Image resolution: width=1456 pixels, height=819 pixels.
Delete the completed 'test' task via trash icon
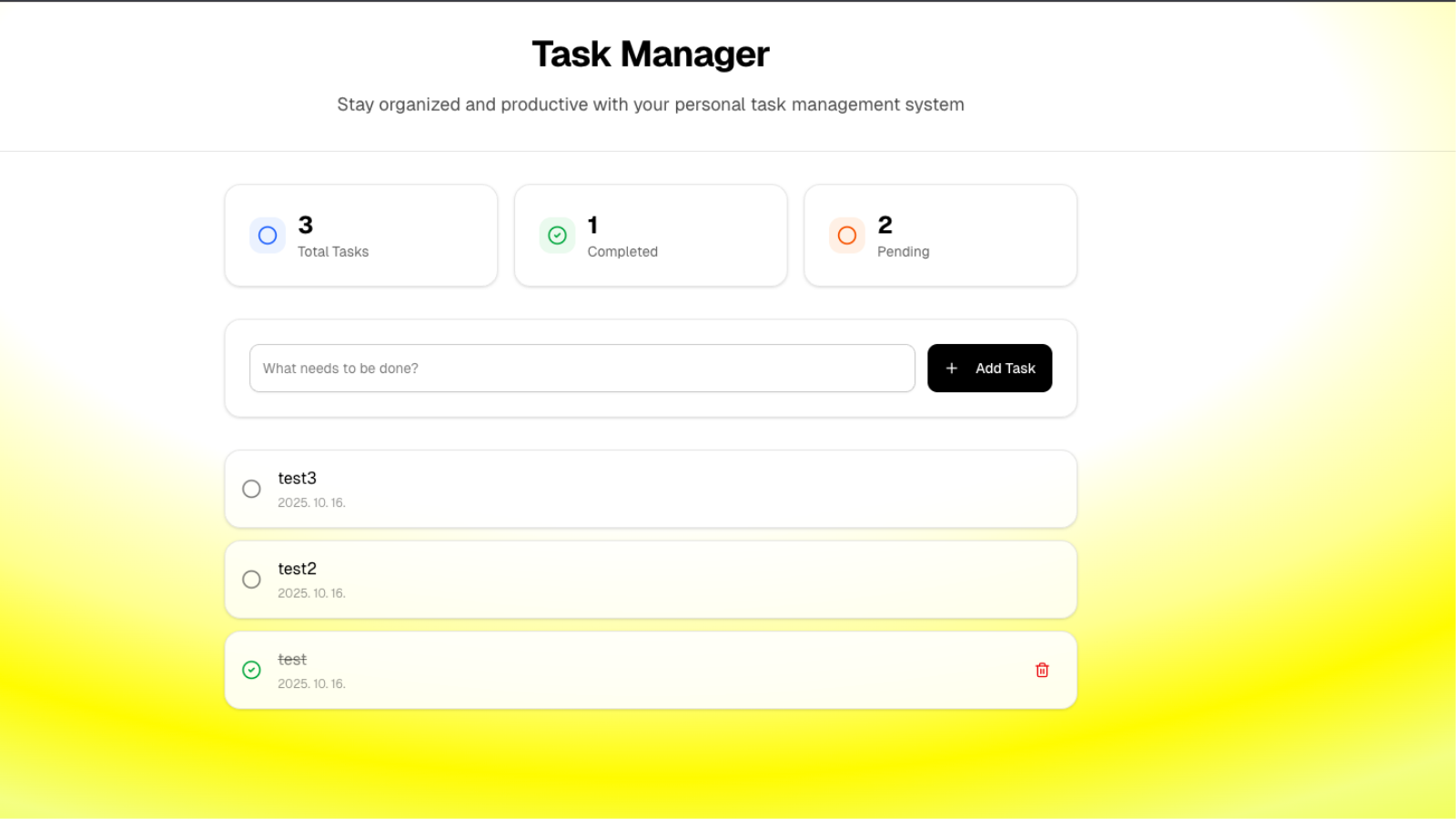point(1042,670)
